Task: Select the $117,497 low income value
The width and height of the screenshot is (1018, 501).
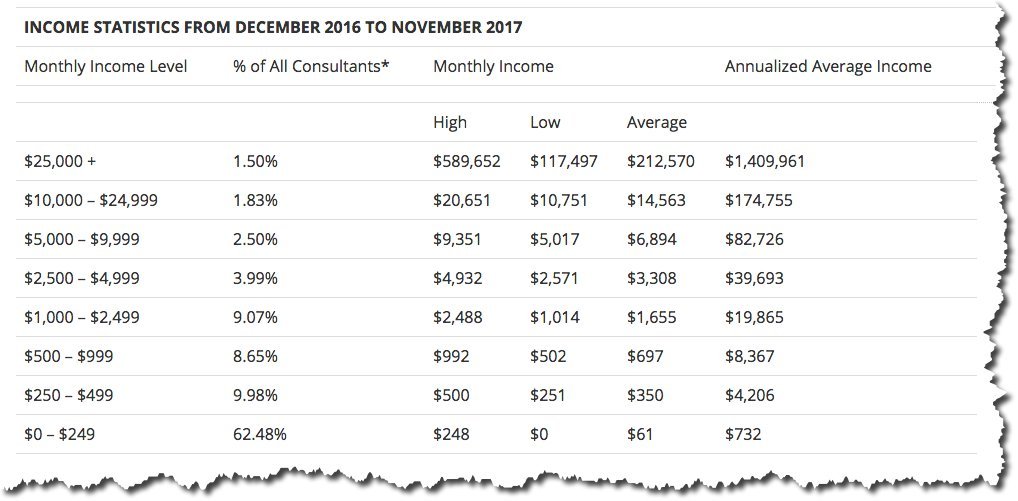Action: click(564, 162)
